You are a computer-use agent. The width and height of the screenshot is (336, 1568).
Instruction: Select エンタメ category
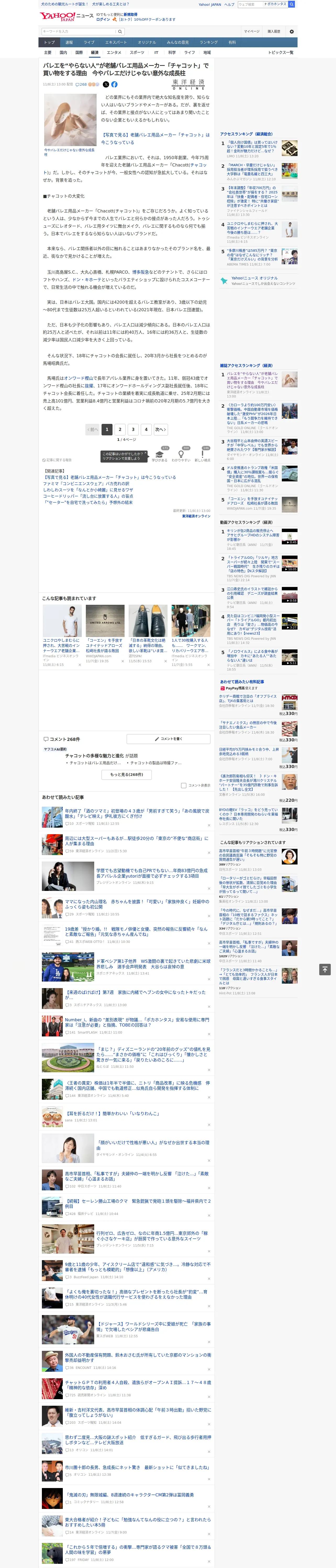114,52
